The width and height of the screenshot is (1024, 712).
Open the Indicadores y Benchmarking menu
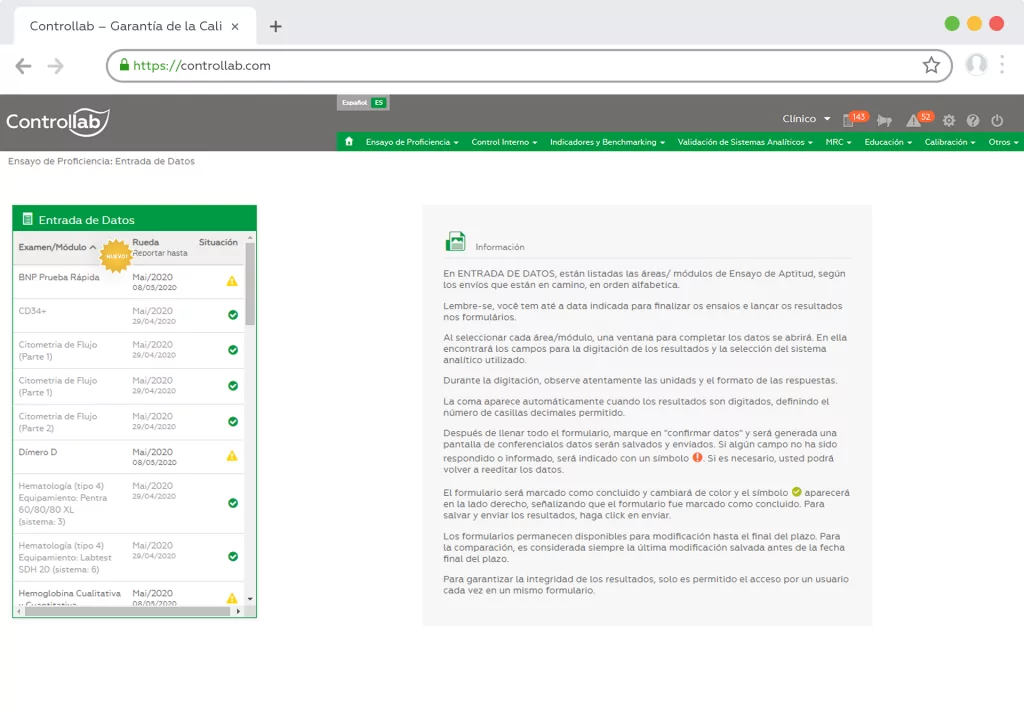(x=607, y=142)
